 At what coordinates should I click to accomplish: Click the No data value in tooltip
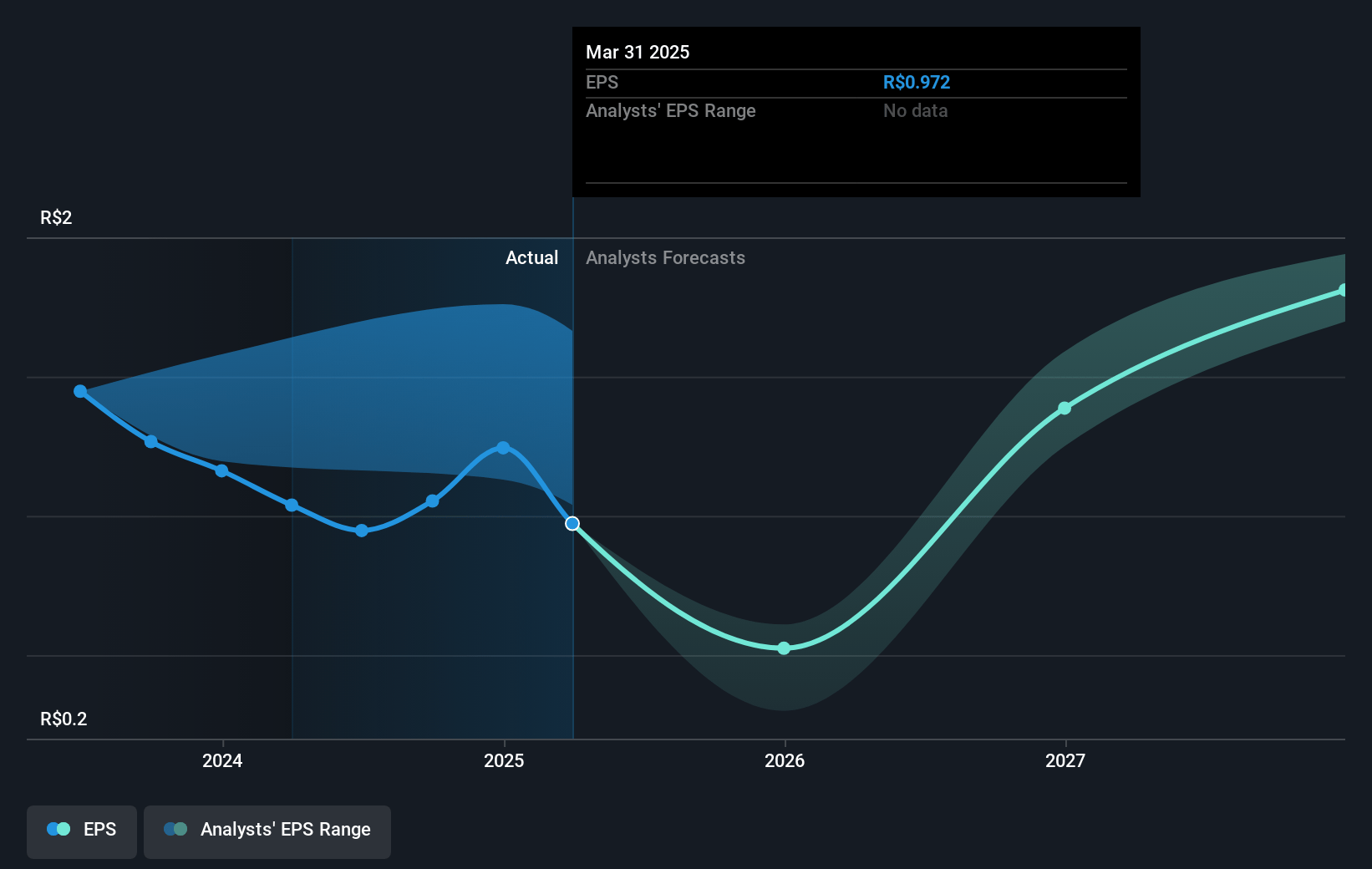click(x=916, y=111)
